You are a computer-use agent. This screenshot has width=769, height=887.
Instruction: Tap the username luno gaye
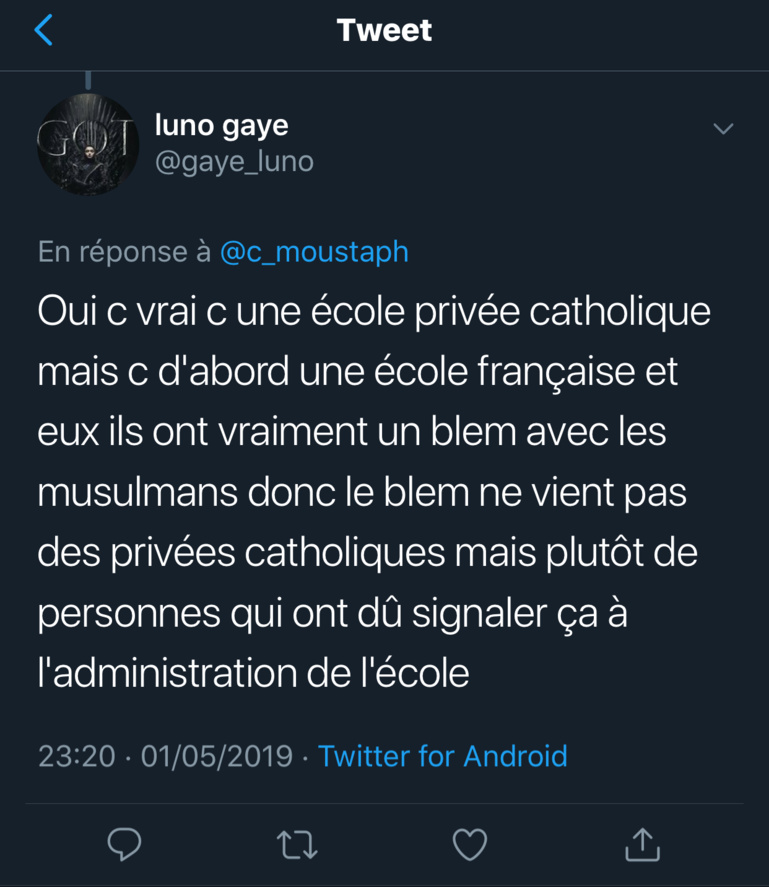(x=221, y=126)
